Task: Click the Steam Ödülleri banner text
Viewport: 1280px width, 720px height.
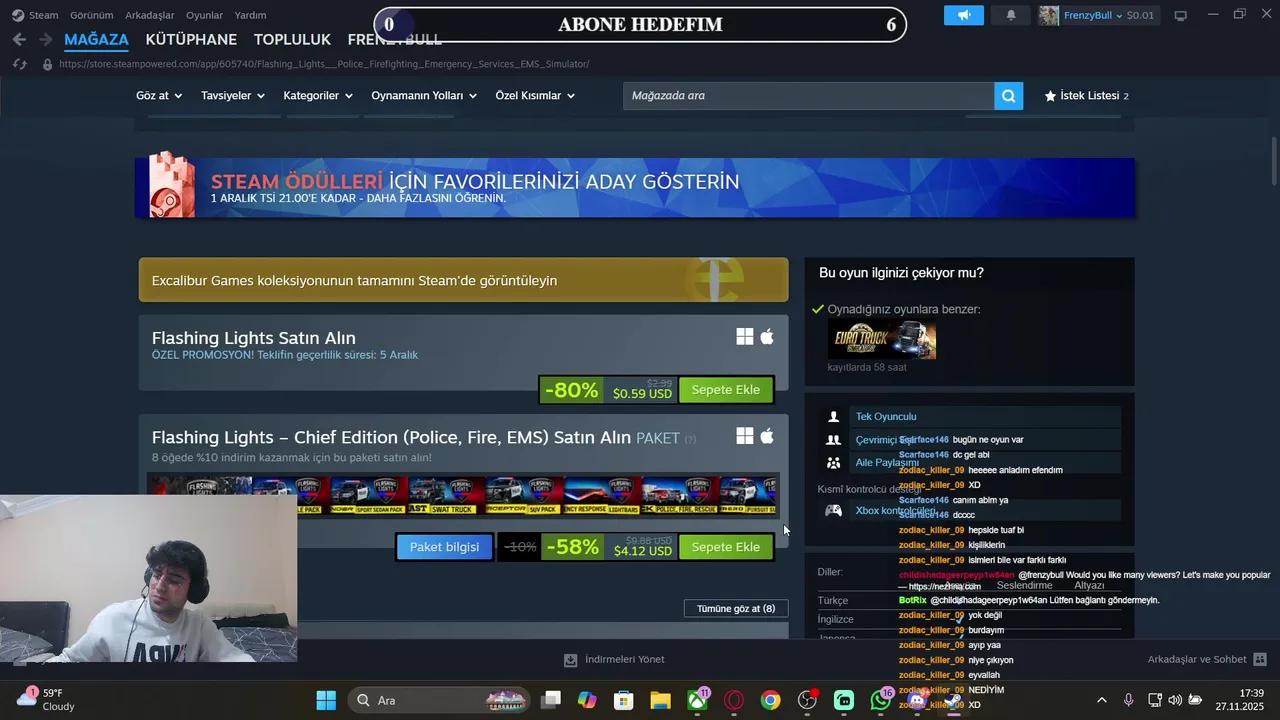Action: point(475,182)
